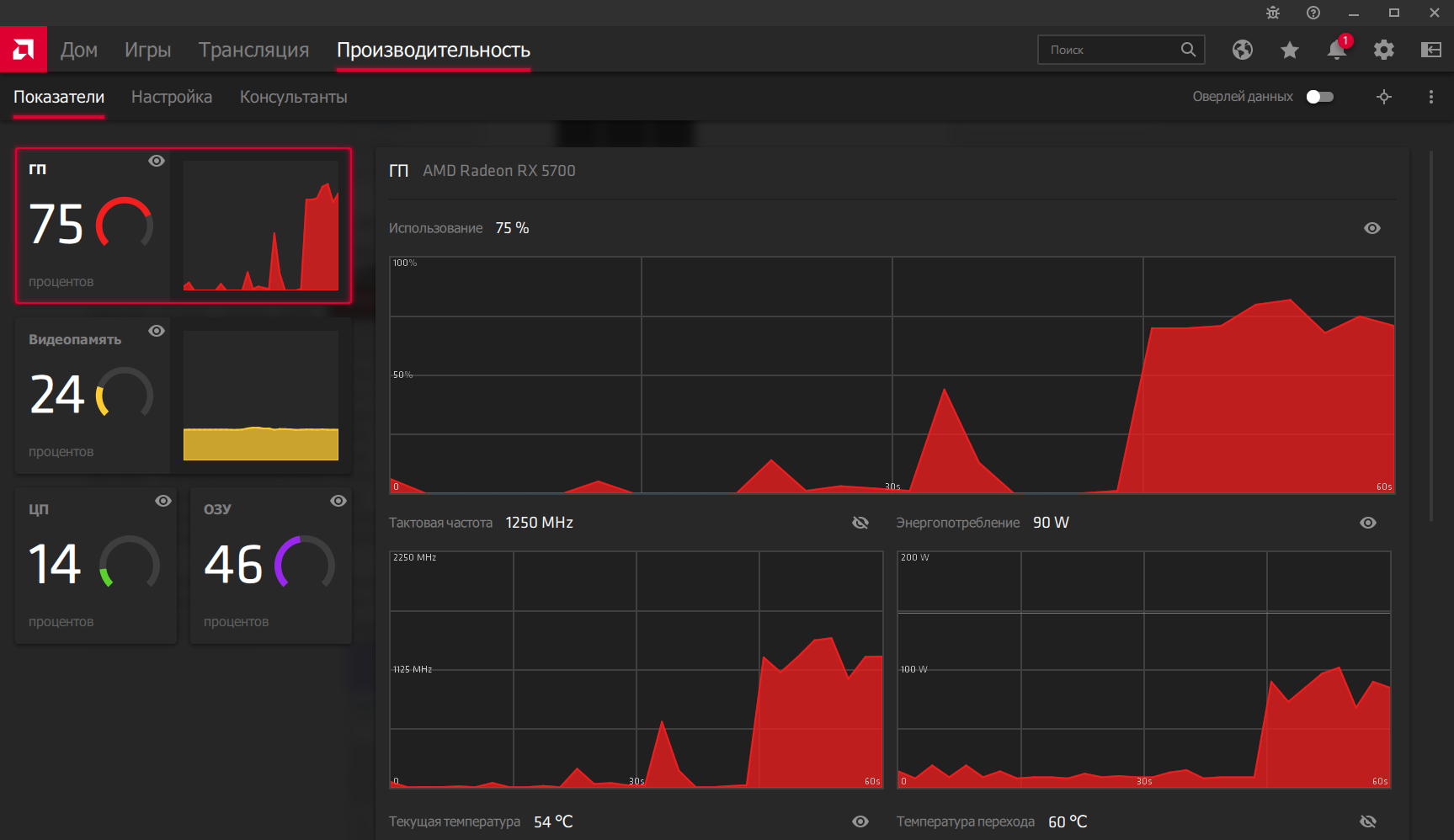This screenshot has height=840, width=1454.
Task: Show Температура перехода via crossed eye icon
Action: pyautogui.click(x=1368, y=821)
